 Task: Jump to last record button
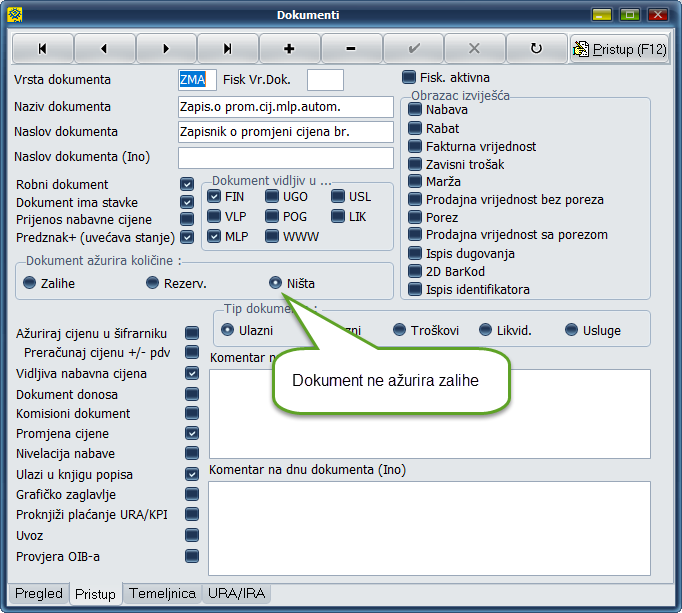click(227, 48)
